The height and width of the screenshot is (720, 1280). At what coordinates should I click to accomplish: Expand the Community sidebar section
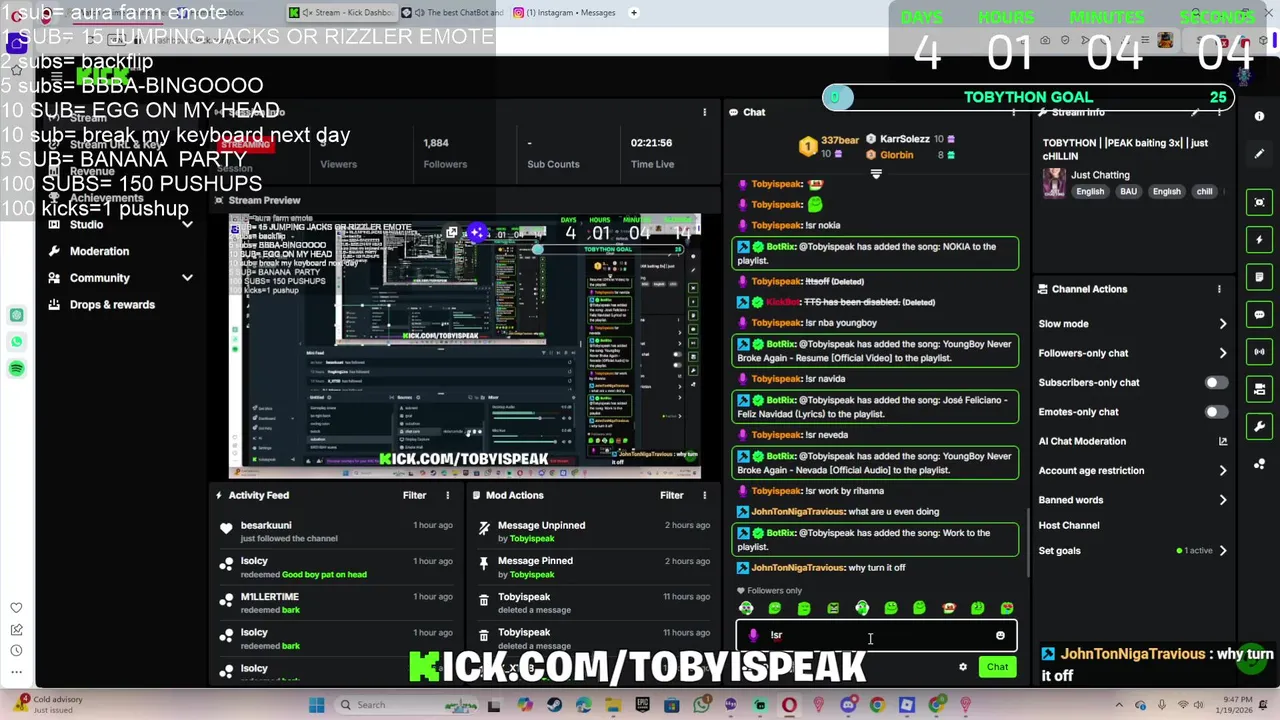click(x=187, y=278)
